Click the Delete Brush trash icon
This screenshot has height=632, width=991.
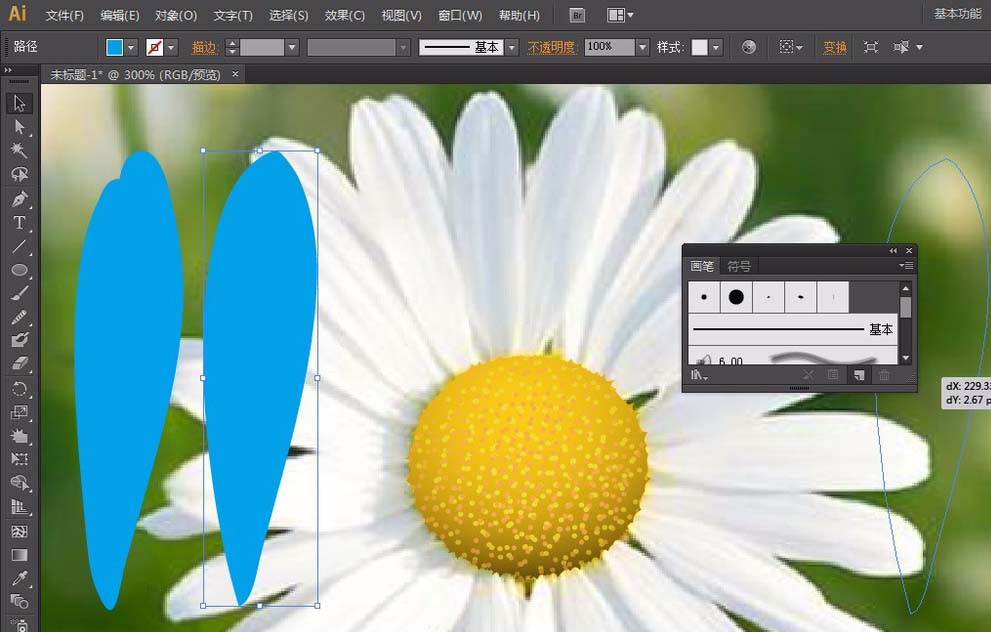884,375
